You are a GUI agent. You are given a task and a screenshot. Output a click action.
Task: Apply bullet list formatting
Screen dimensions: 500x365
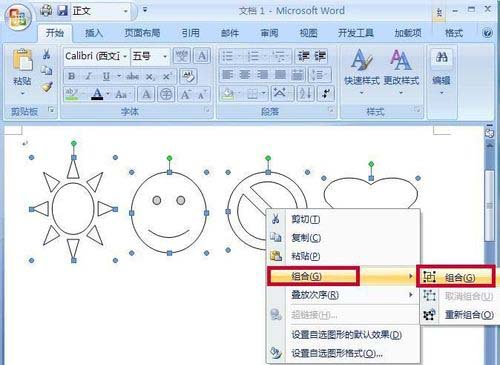pyautogui.click(x=227, y=56)
